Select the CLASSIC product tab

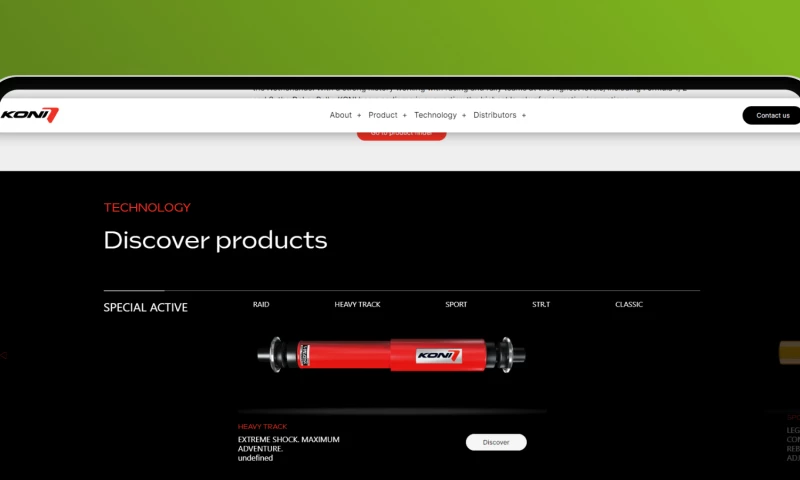[629, 305]
